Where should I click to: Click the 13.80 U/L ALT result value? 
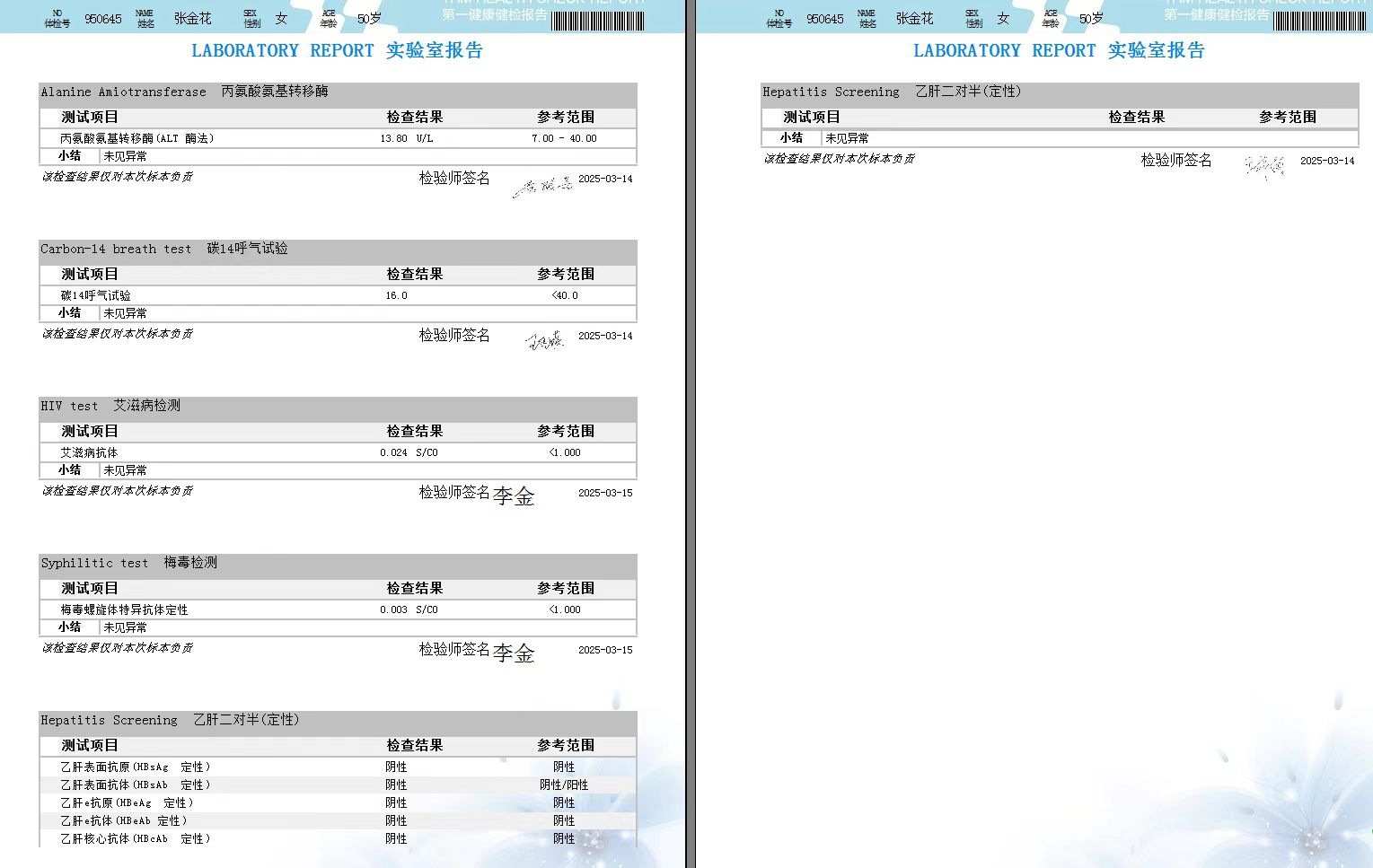[406, 138]
